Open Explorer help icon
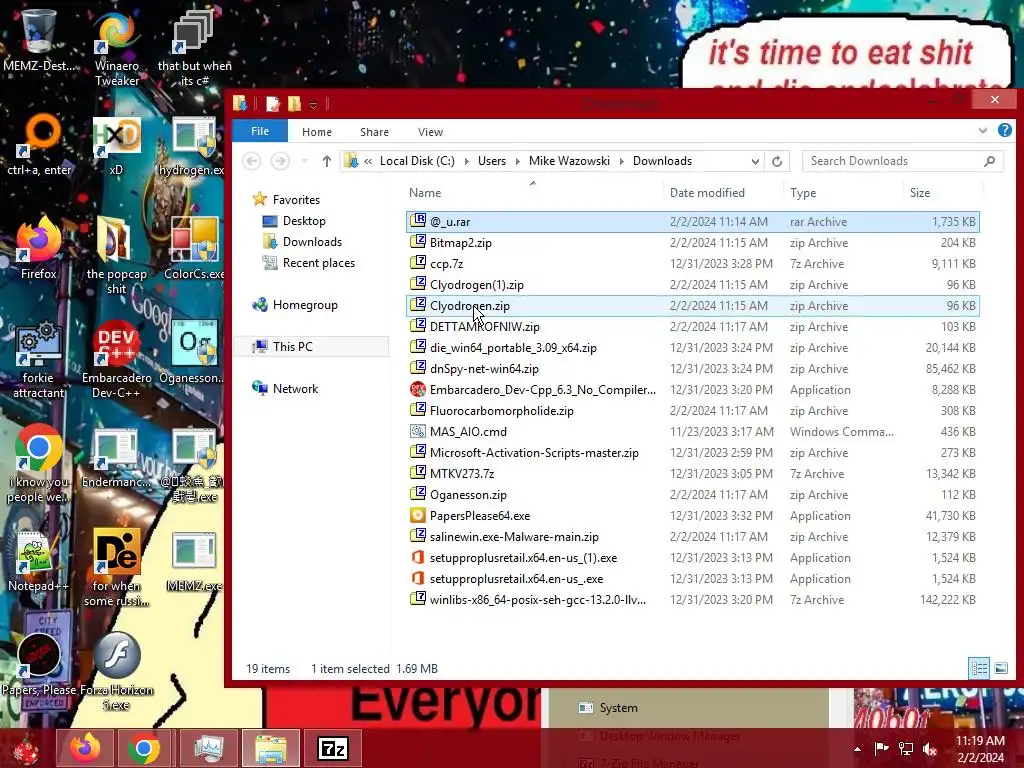The width and height of the screenshot is (1024, 768). pos(1004,131)
